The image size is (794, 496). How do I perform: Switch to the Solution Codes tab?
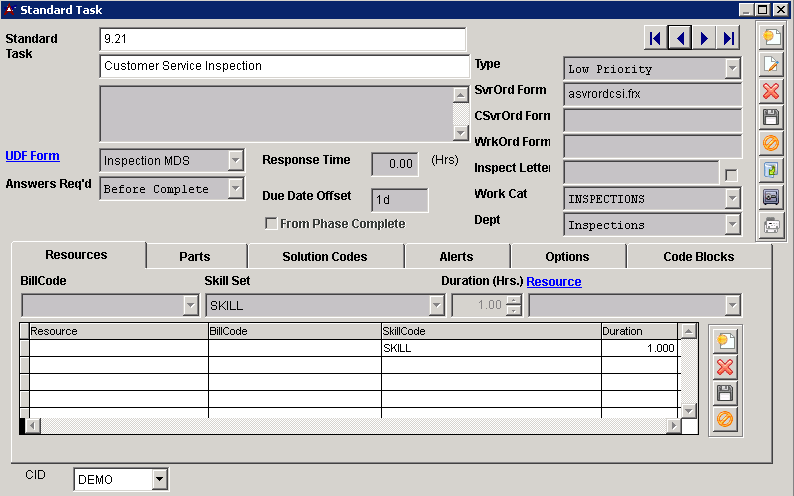(325, 257)
